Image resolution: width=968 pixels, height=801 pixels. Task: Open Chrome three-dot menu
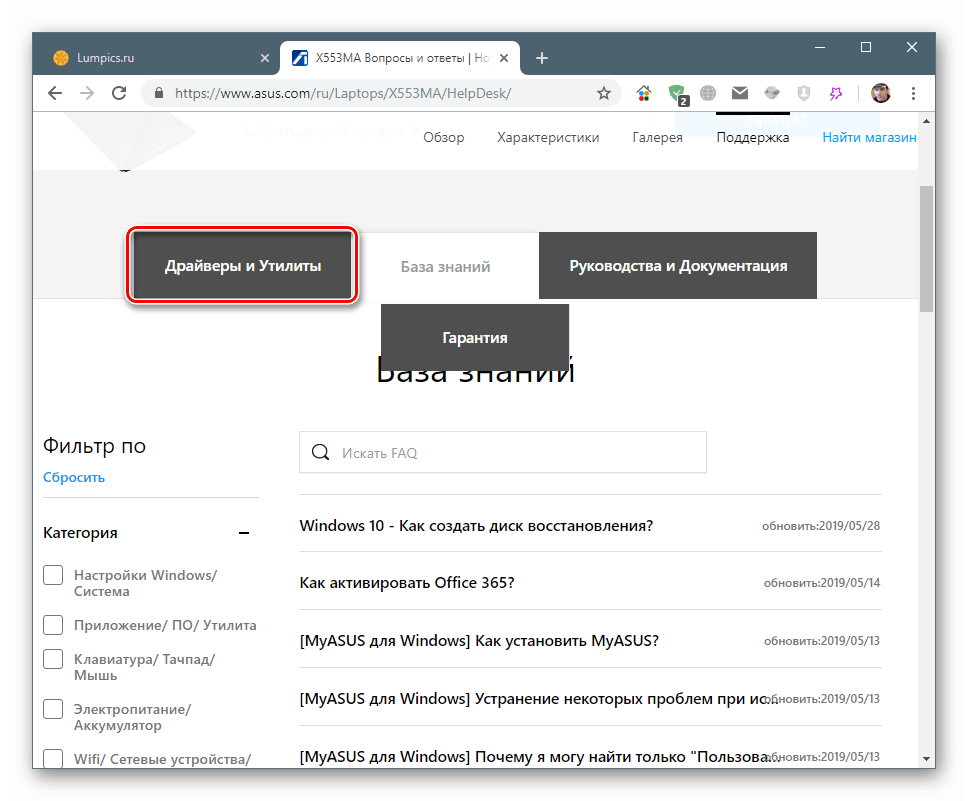pos(913,93)
